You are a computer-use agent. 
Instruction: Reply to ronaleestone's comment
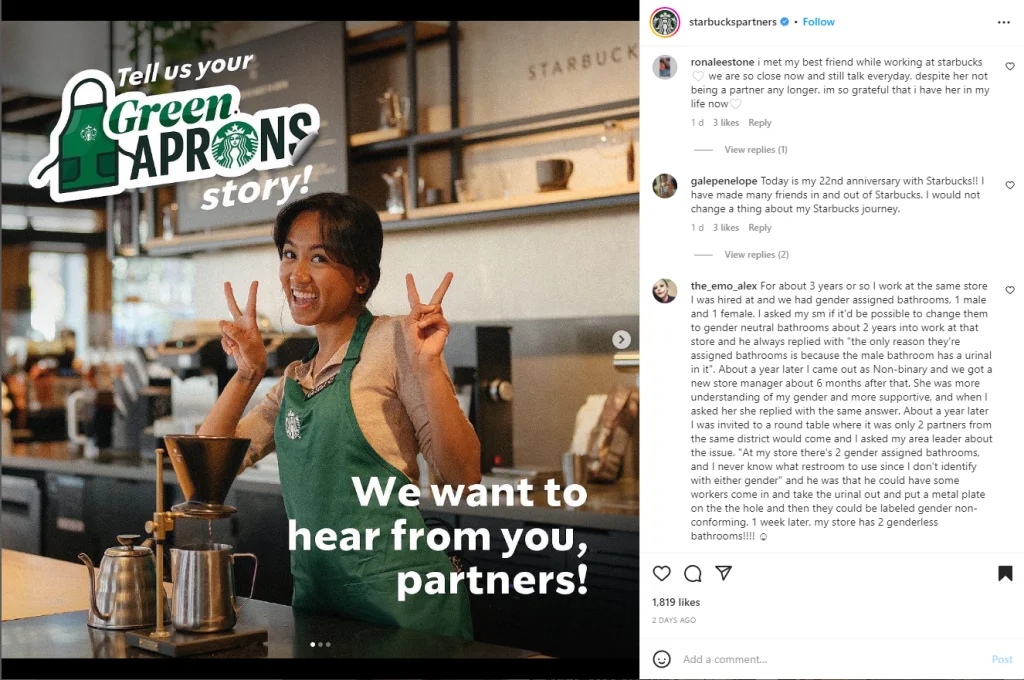tap(760, 123)
